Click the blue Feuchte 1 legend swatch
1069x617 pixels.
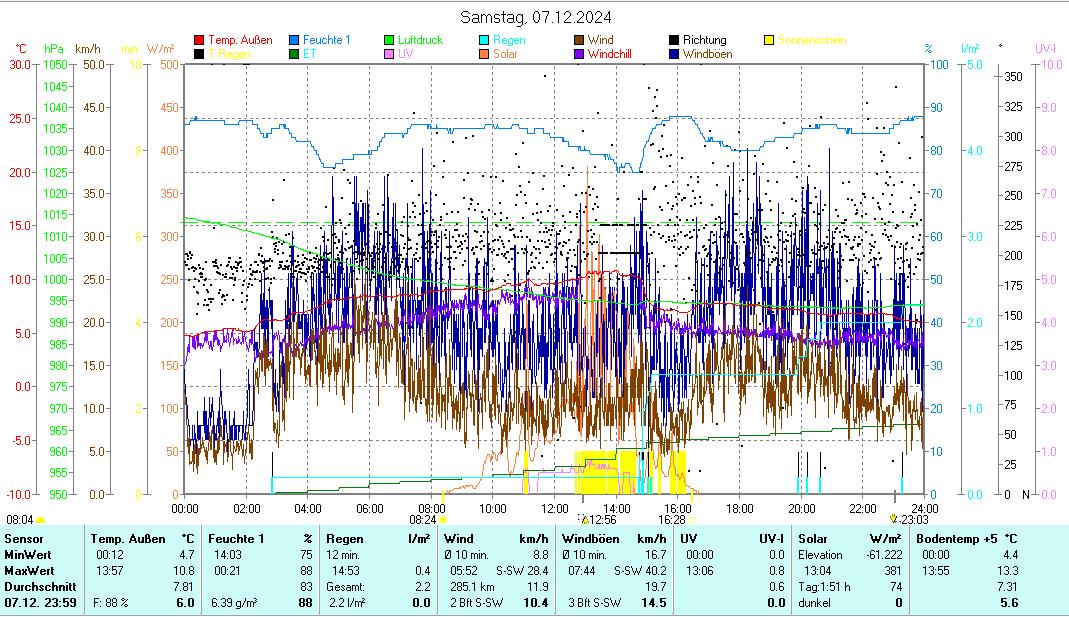(294, 40)
